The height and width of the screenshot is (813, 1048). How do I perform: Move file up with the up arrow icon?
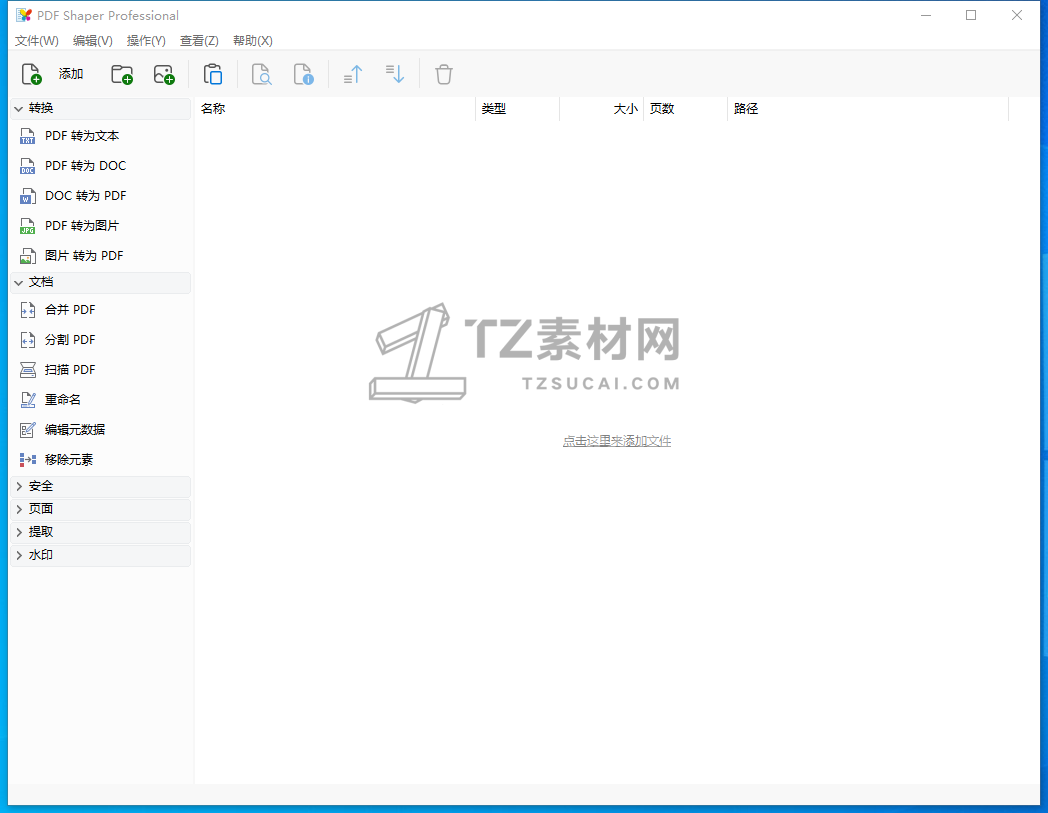[x=353, y=74]
